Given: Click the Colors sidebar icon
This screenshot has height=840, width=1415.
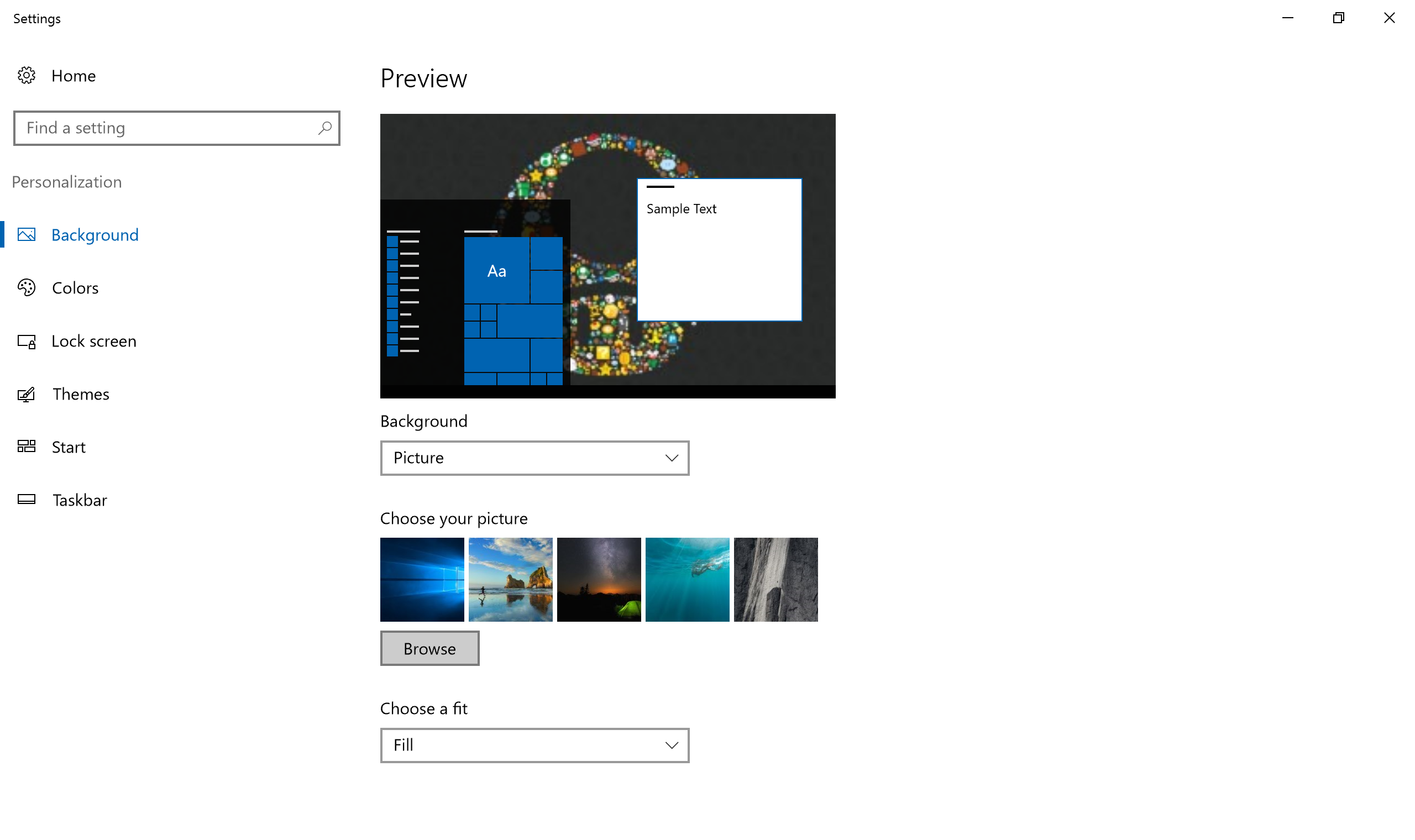Looking at the screenshot, I should tap(27, 288).
